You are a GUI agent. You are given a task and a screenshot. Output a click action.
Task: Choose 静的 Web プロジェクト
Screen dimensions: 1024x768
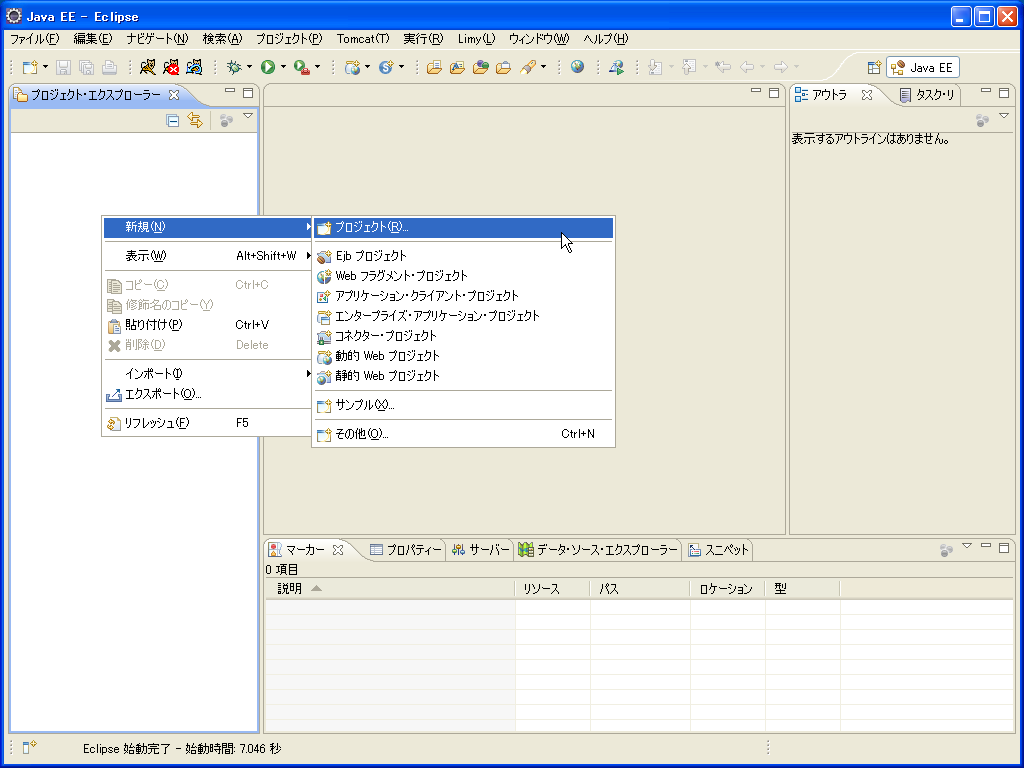(463, 376)
